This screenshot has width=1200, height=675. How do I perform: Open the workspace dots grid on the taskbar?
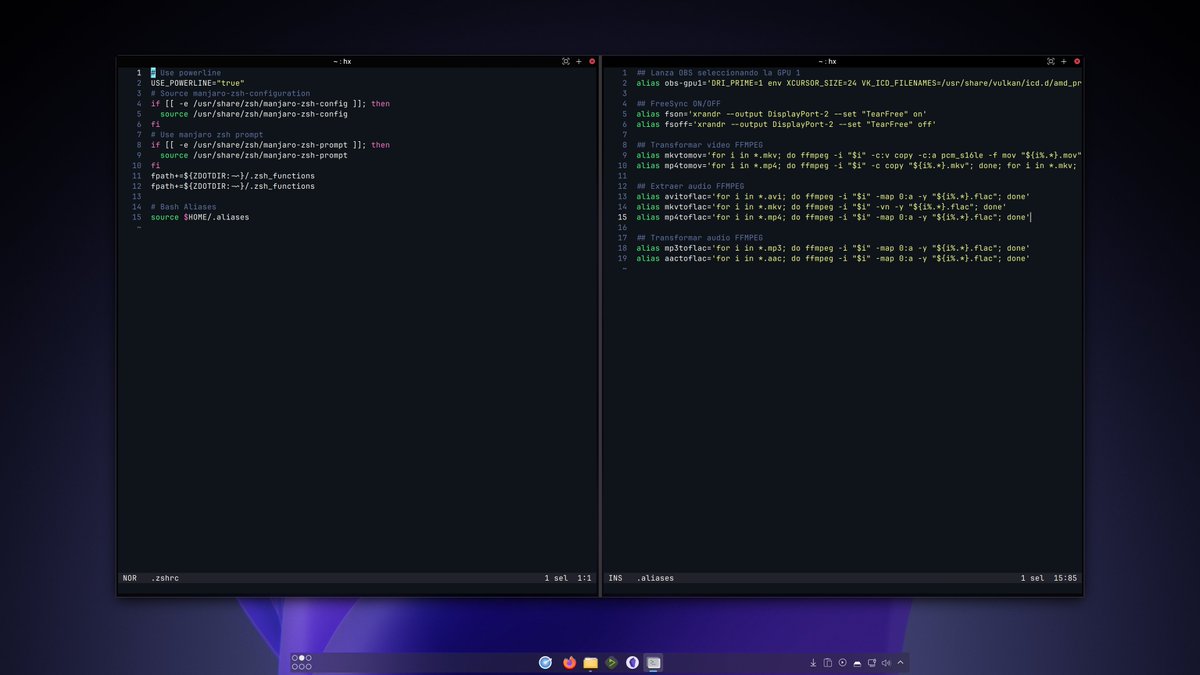tap(301, 662)
